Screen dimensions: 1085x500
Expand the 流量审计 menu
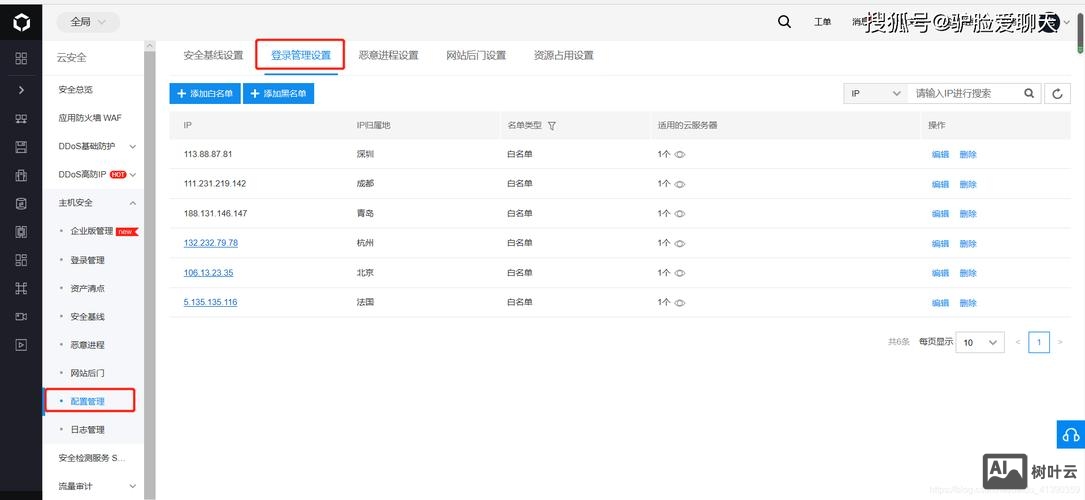click(x=133, y=486)
